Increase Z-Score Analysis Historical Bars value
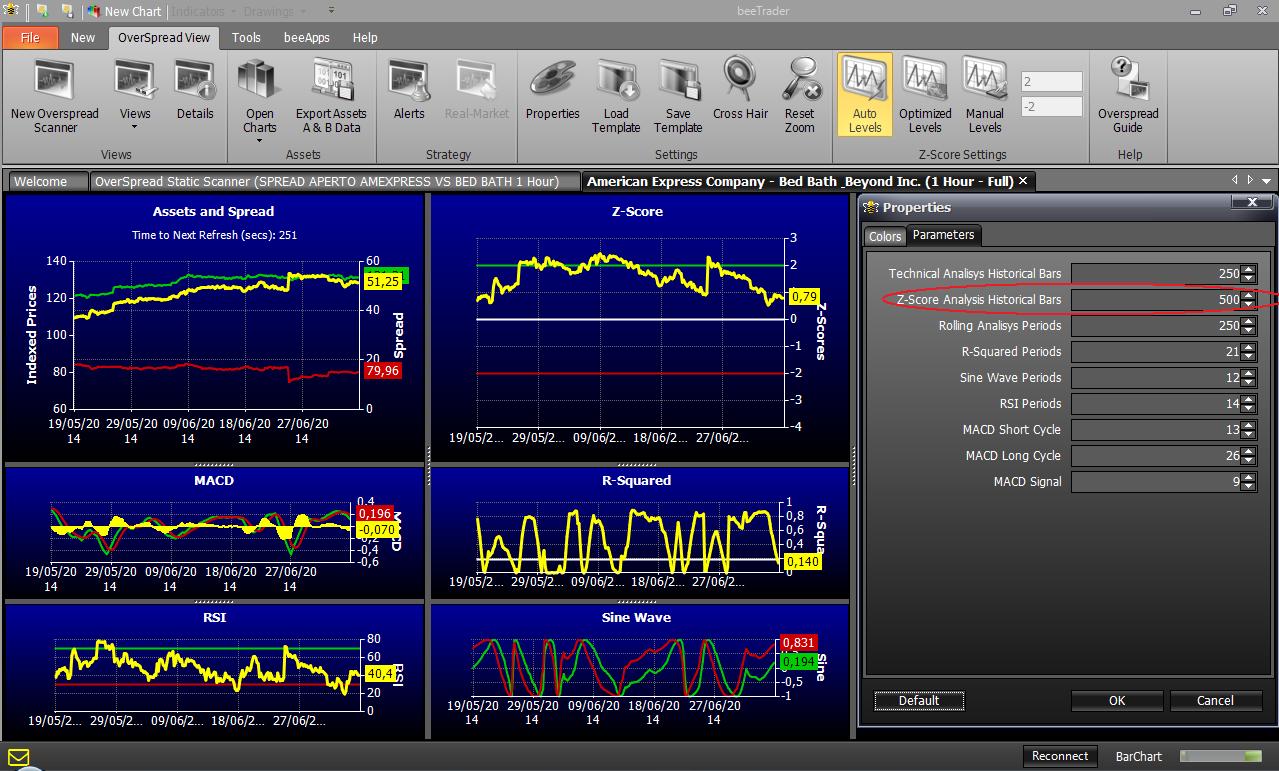The height and width of the screenshot is (771, 1279). 1248,295
